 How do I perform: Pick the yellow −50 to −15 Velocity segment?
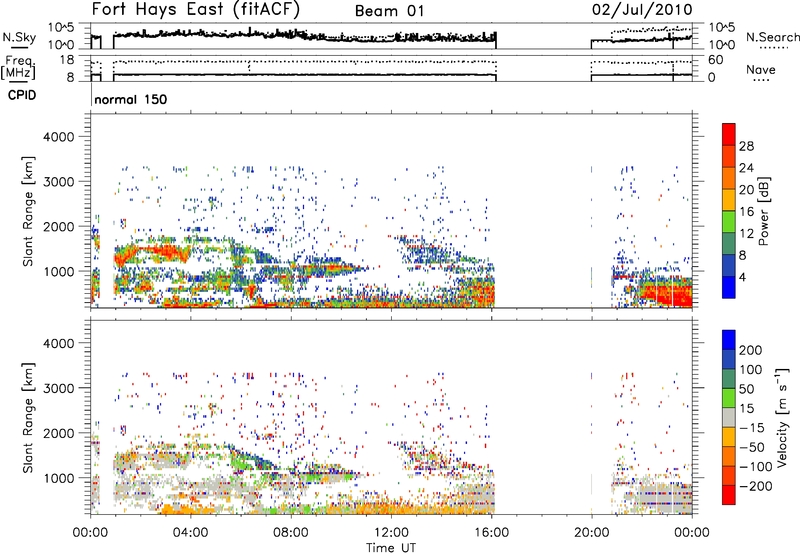(729, 437)
